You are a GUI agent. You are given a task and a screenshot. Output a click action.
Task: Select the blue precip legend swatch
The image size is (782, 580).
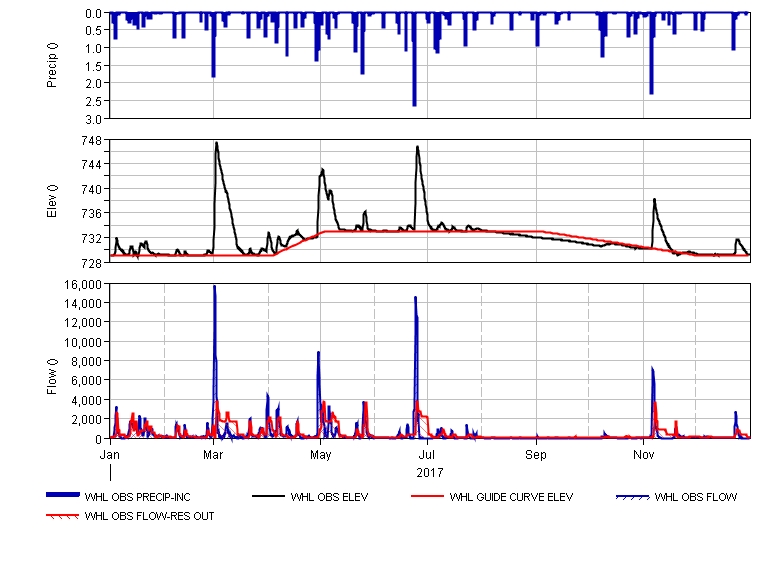62,495
